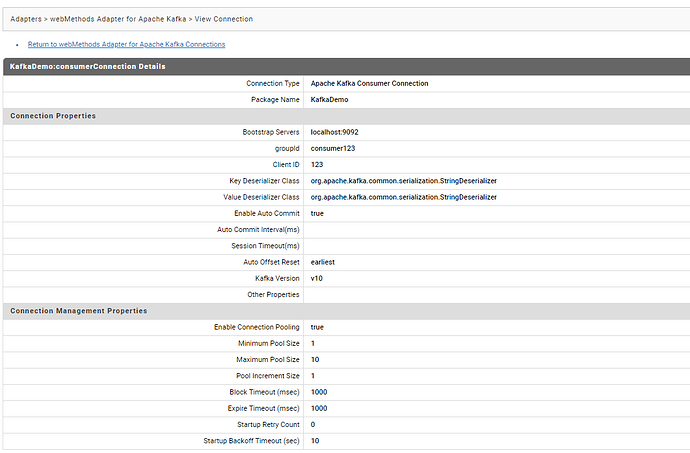
Task: Select the Pool Increment Size value 1
Action: tap(313, 376)
